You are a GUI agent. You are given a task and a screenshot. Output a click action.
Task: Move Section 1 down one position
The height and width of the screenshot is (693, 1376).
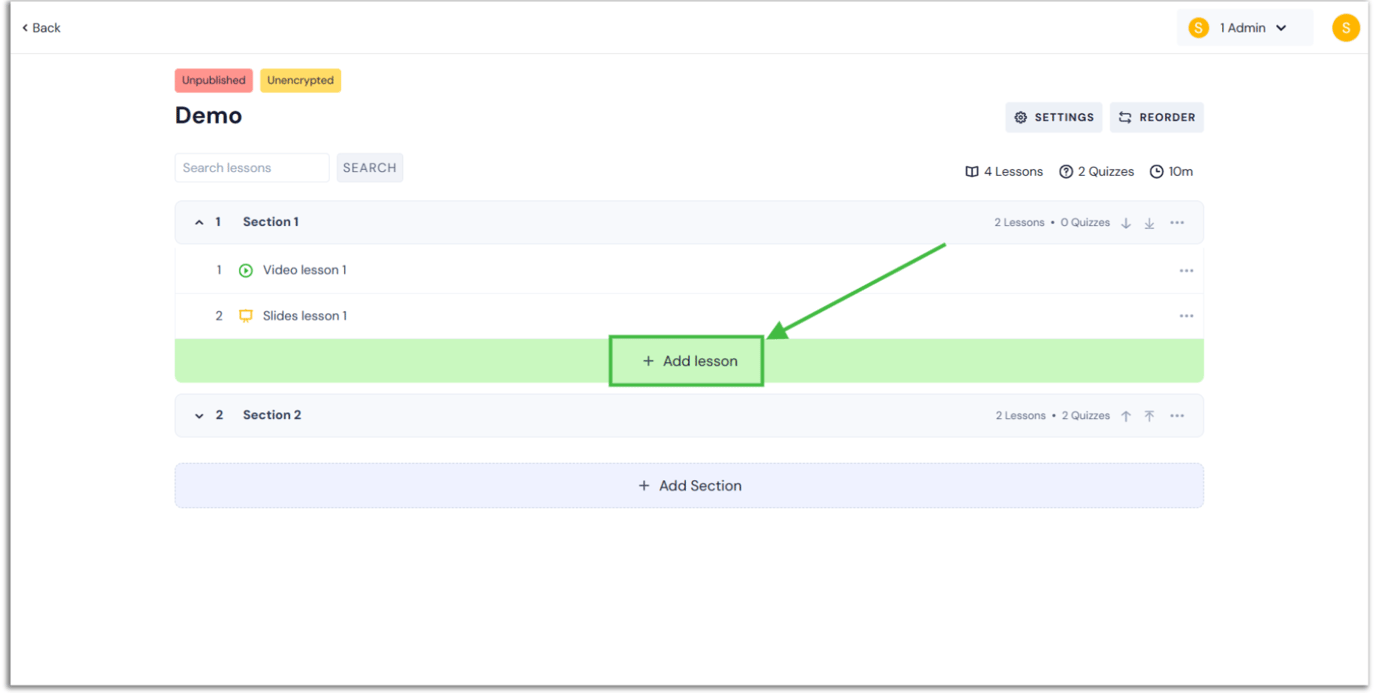pyautogui.click(x=1125, y=222)
